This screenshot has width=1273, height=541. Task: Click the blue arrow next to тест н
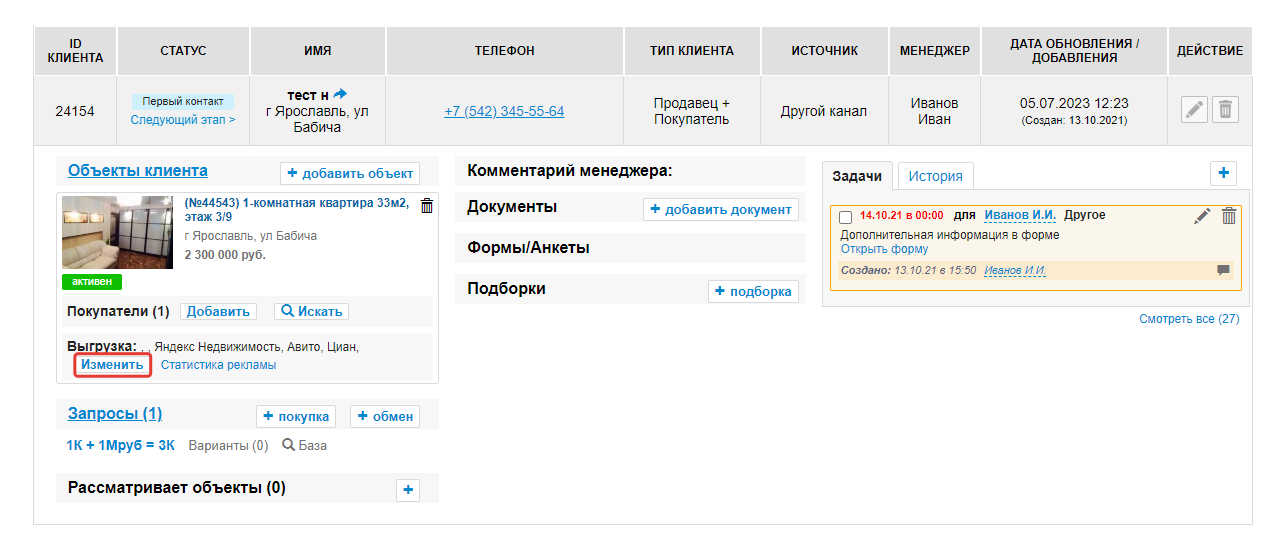click(x=340, y=94)
